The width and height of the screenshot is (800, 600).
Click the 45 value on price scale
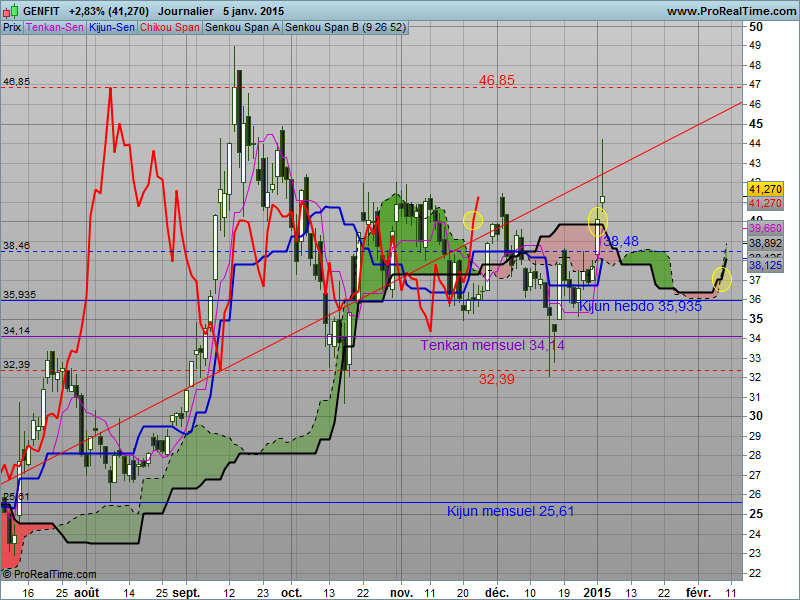tap(756, 124)
